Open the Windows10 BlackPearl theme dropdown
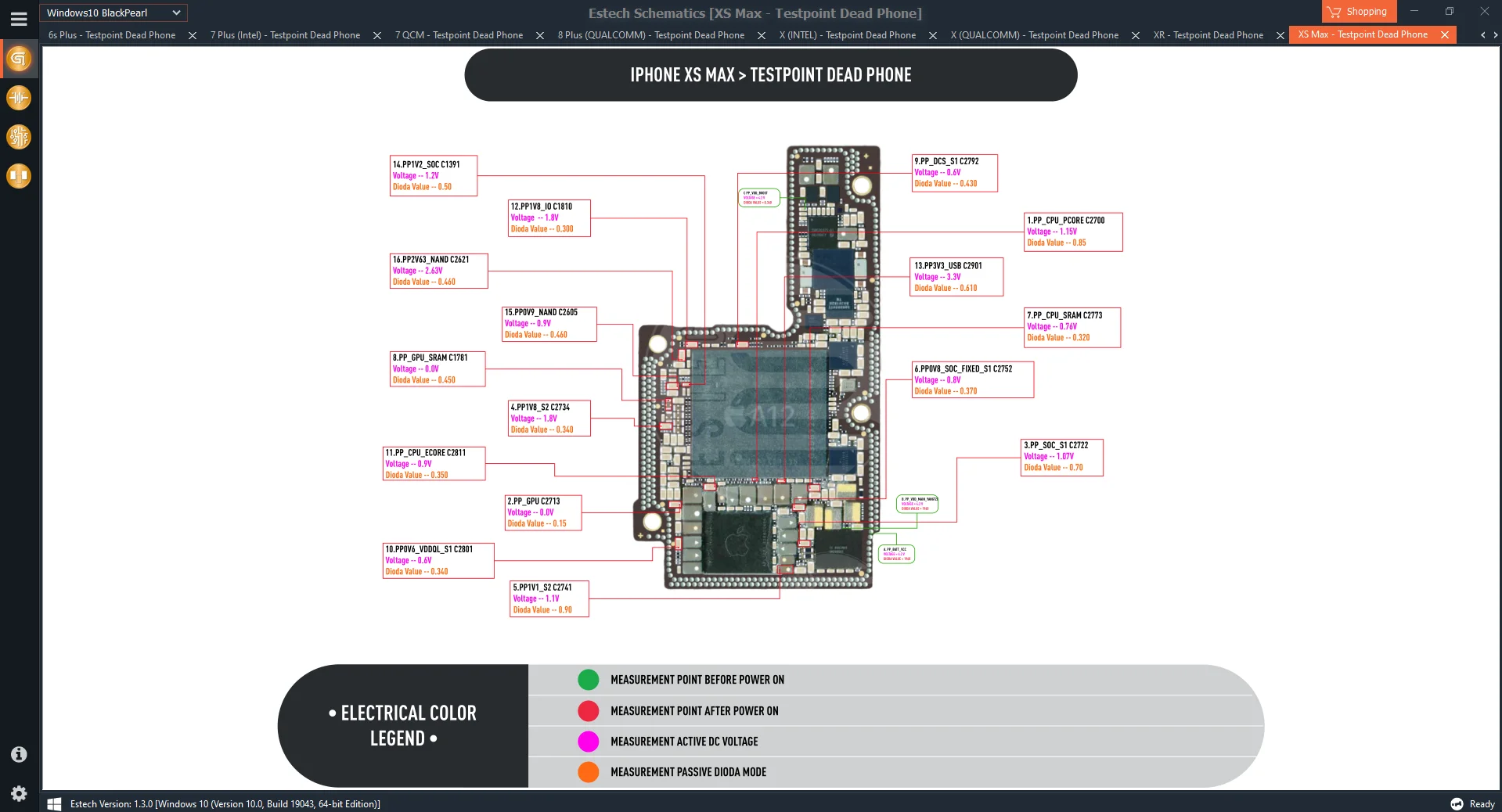The height and width of the screenshot is (812, 1502). tap(112, 13)
